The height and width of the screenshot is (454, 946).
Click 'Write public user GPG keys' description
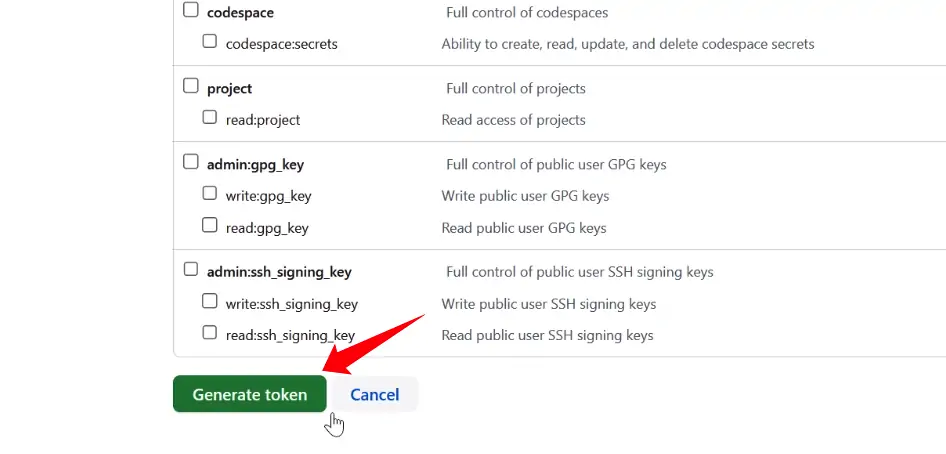pos(525,196)
